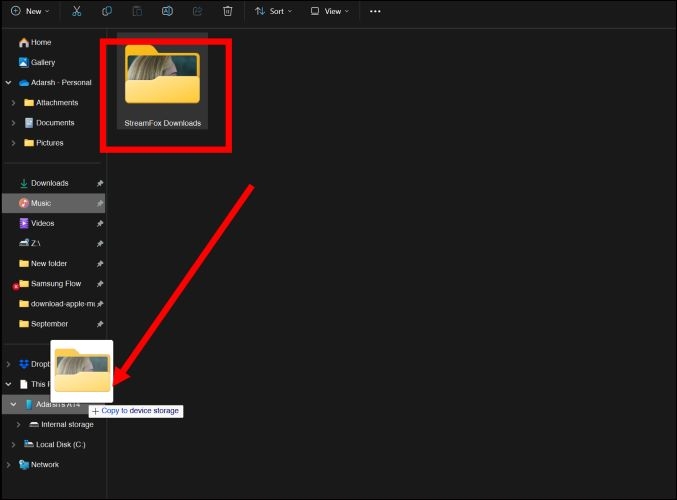This screenshot has width=677, height=500.
Task: Open the View dropdown
Action: click(x=329, y=11)
